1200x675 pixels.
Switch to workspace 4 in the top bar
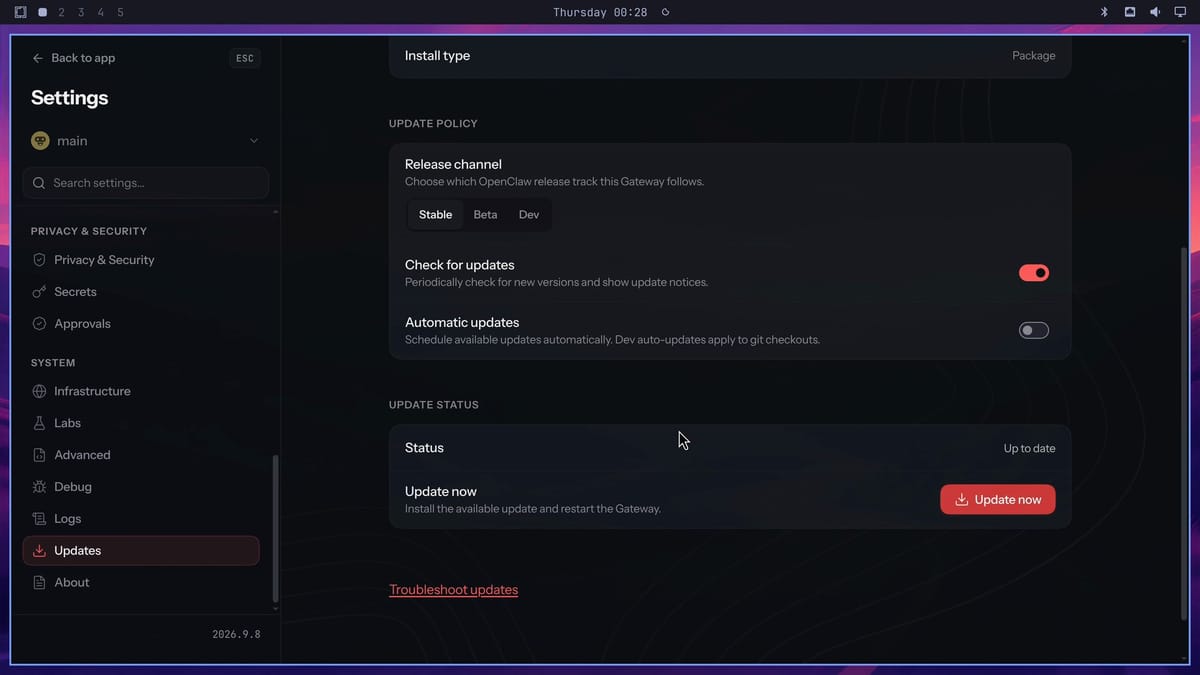[x=101, y=12]
